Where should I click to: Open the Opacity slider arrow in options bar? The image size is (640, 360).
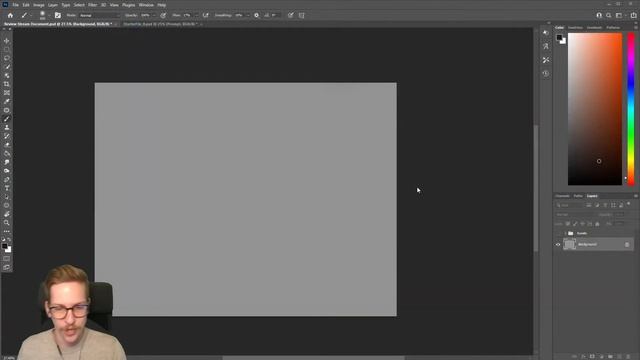[x=154, y=16]
